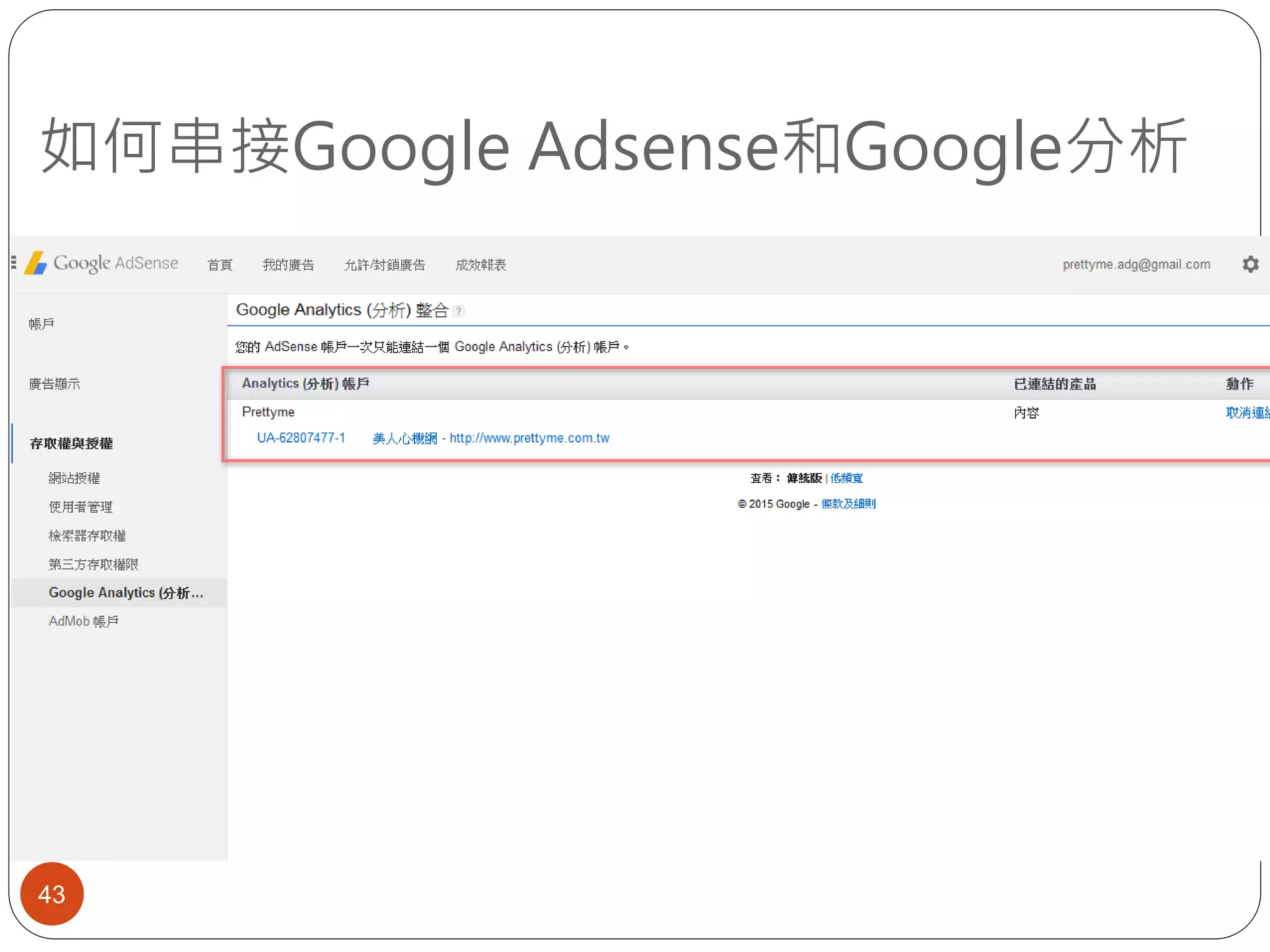The height and width of the screenshot is (952, 1270).
Task: Collapse the 存取權與授權 section
Action: pos(71,444)
